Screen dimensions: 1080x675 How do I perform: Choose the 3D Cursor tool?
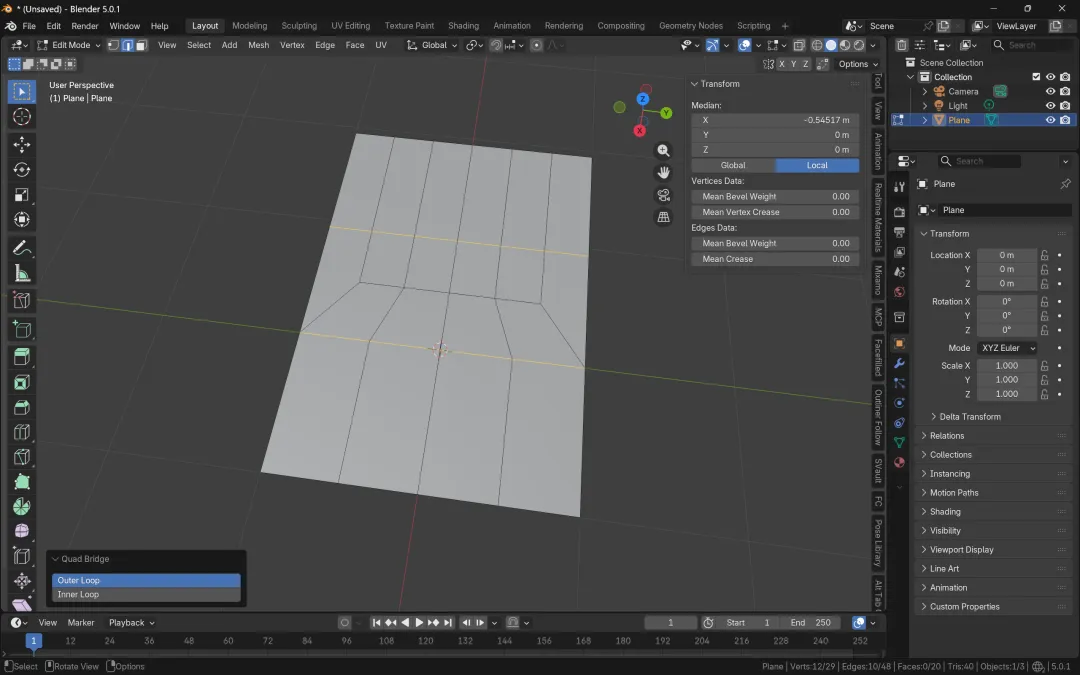(21, 118)
